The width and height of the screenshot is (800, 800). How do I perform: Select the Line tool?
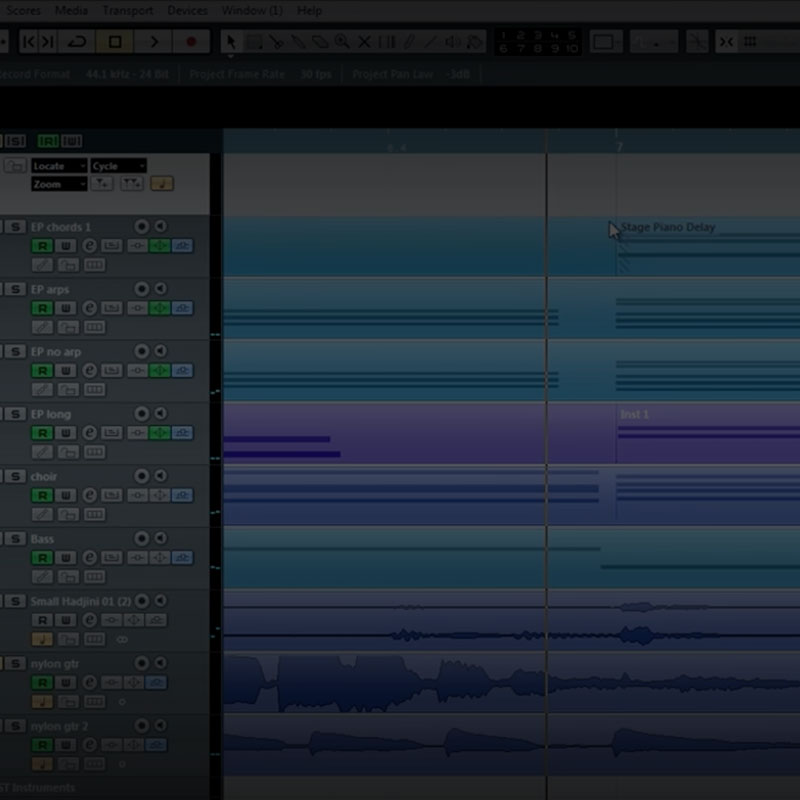pyautogui.click(x=430, y=42)
